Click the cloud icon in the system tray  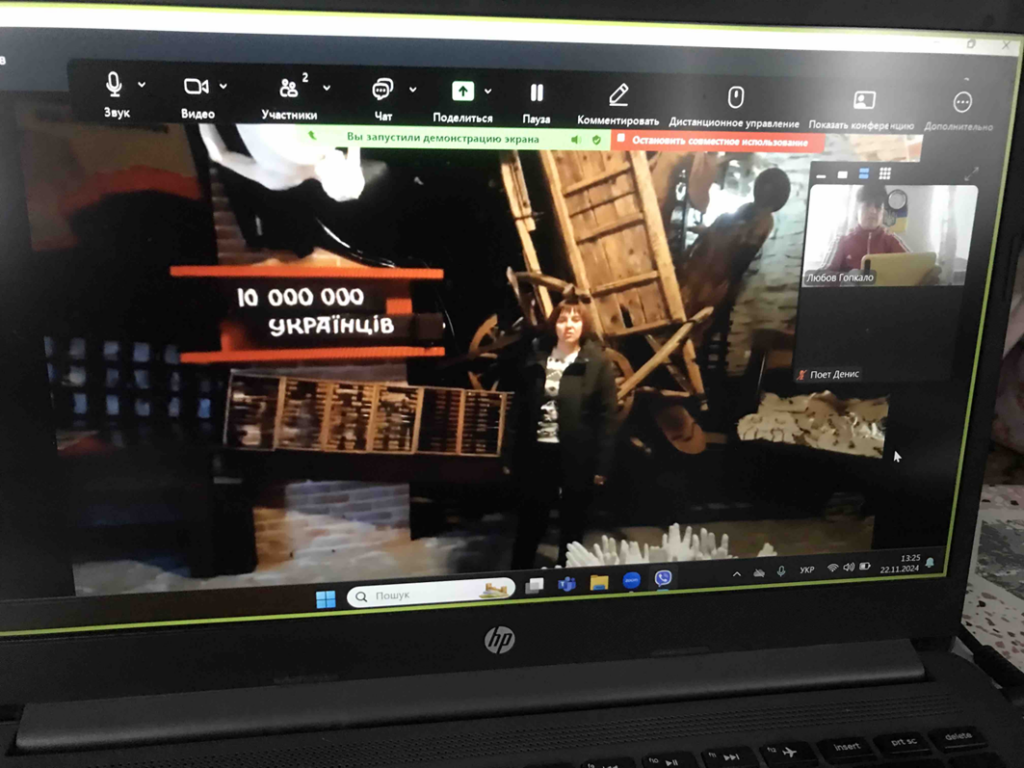click(x=759, y=573)
